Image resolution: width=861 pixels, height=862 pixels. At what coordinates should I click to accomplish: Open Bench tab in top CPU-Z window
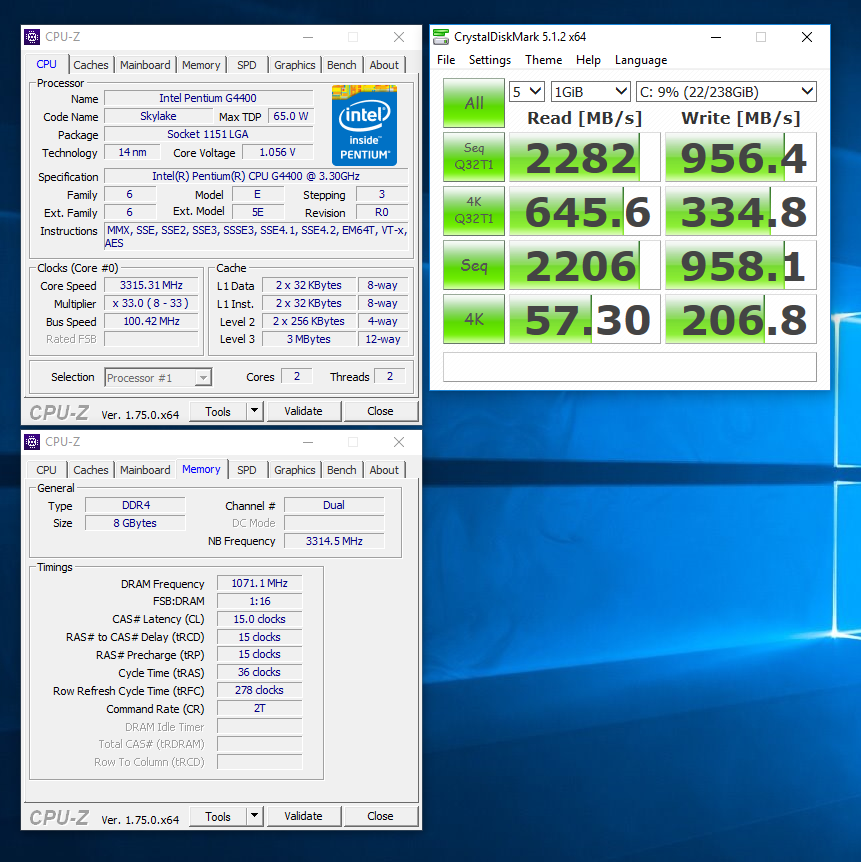(x=341, y=65)
